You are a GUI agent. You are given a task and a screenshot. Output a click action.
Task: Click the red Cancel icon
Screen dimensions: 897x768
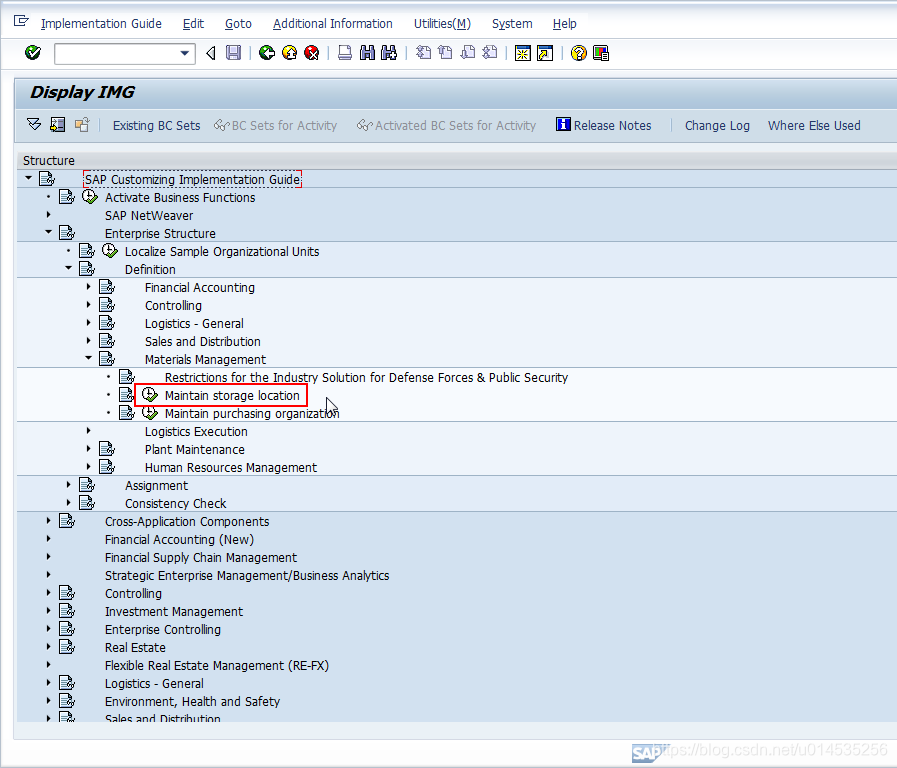tap(312, 53)
